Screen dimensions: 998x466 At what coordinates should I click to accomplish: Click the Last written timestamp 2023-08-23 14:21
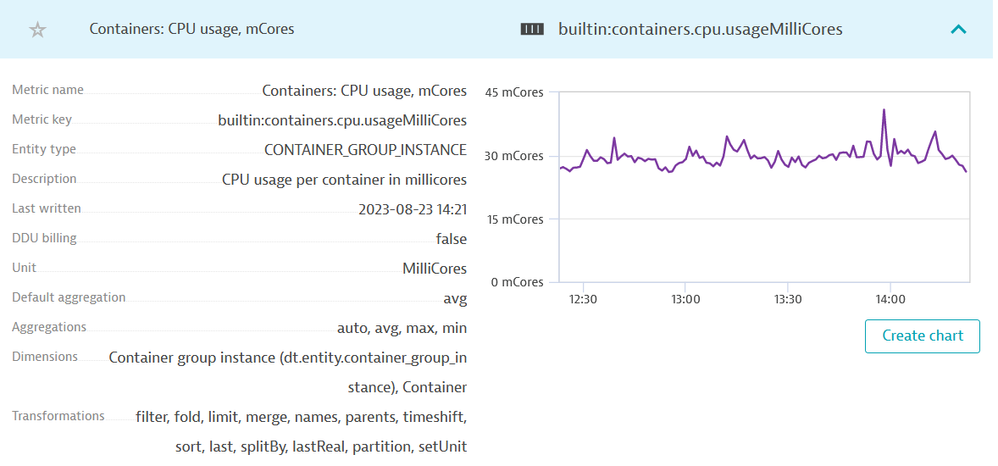[x=412, y=210]
